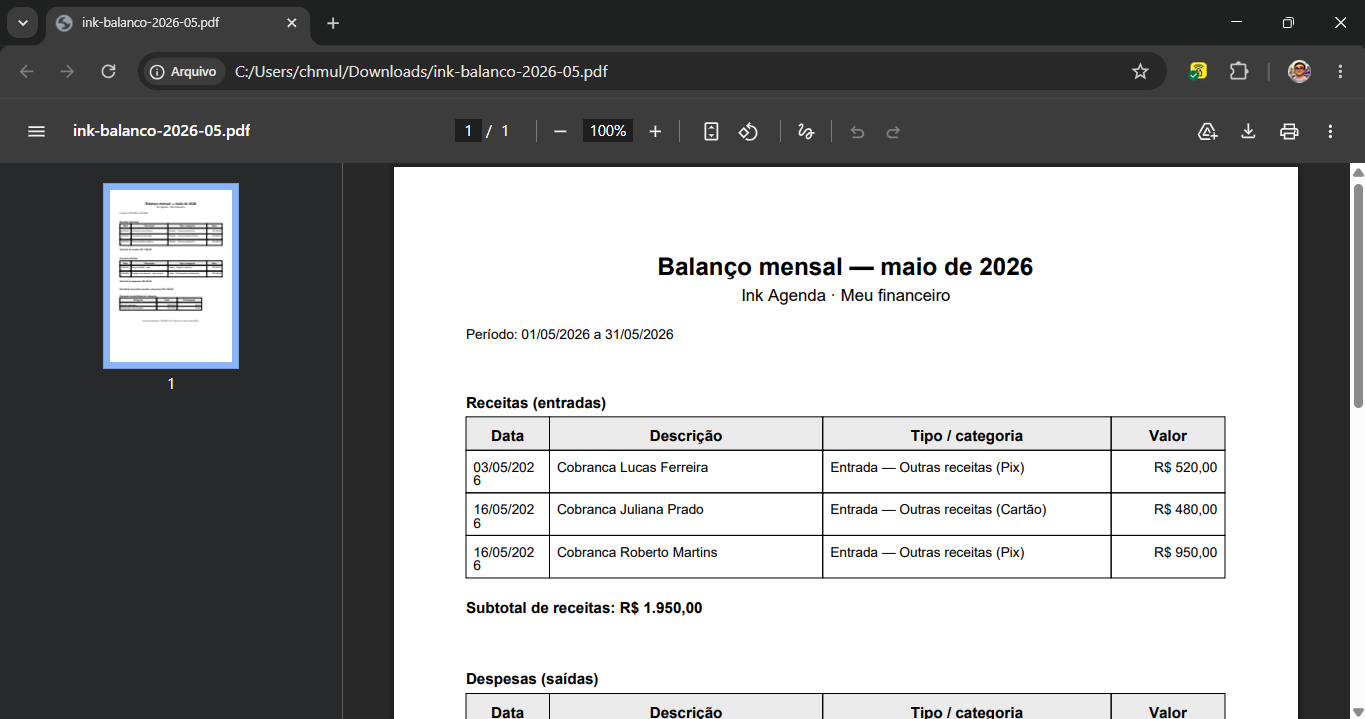This screenshot has height=719, width=1365.
Task: Click the PDF file name in viewer toolbar
Action: [161, 131]
